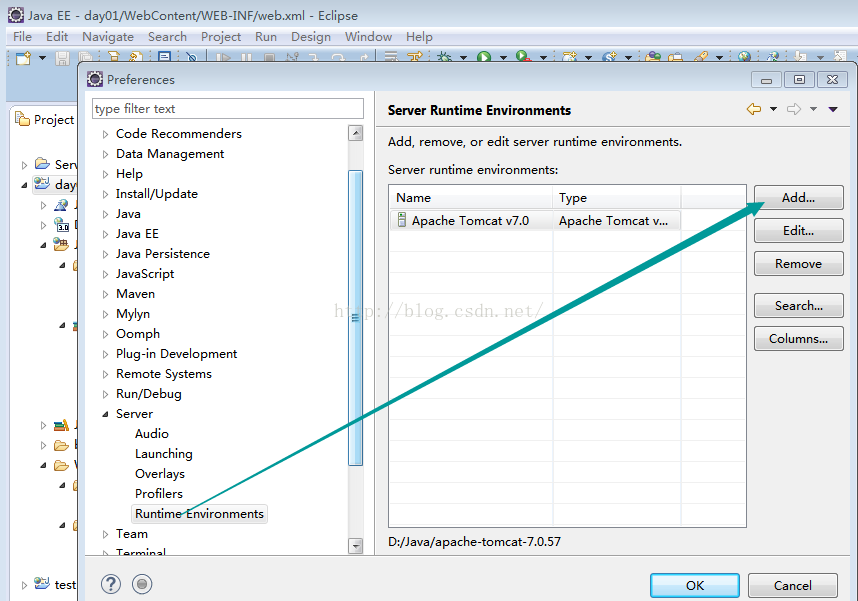Expand the Code Recommenders tree node
858x601 pixels.
coord(106,134)
